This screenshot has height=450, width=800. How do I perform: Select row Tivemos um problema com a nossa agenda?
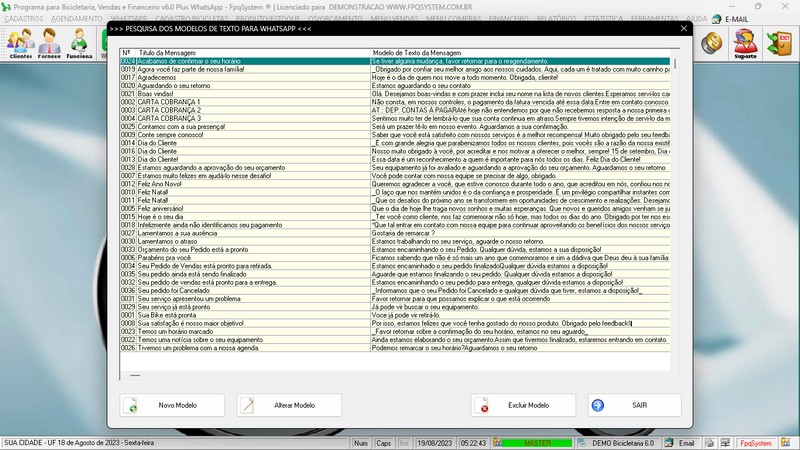pos(395,348)
